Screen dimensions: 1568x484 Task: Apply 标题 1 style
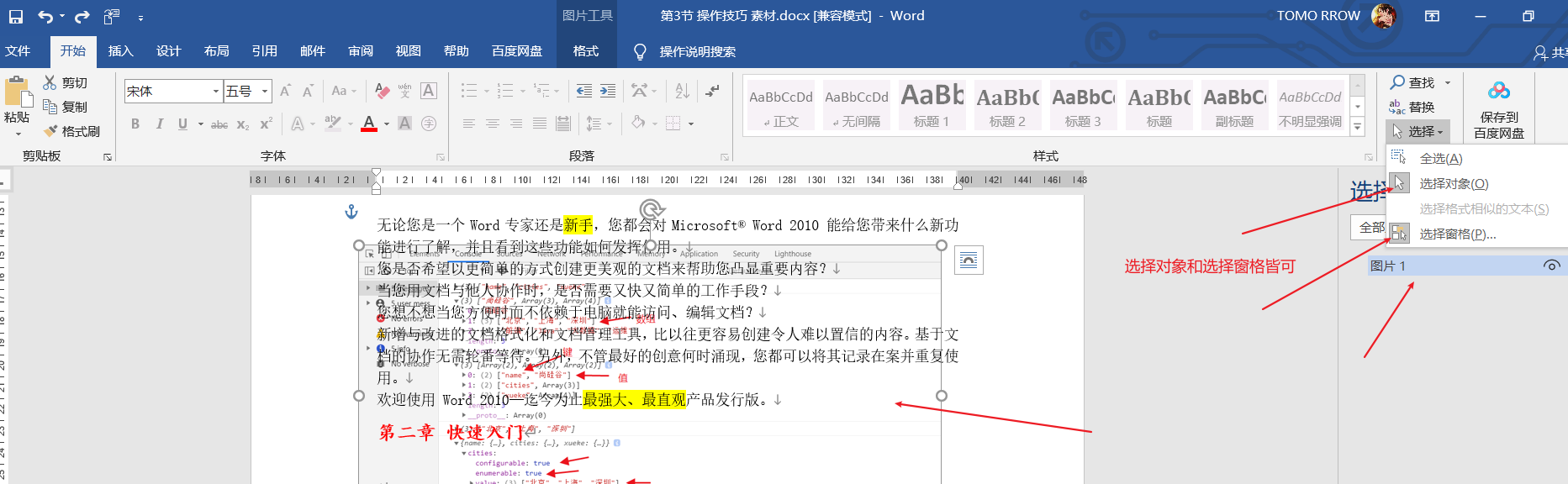[932, 105]
